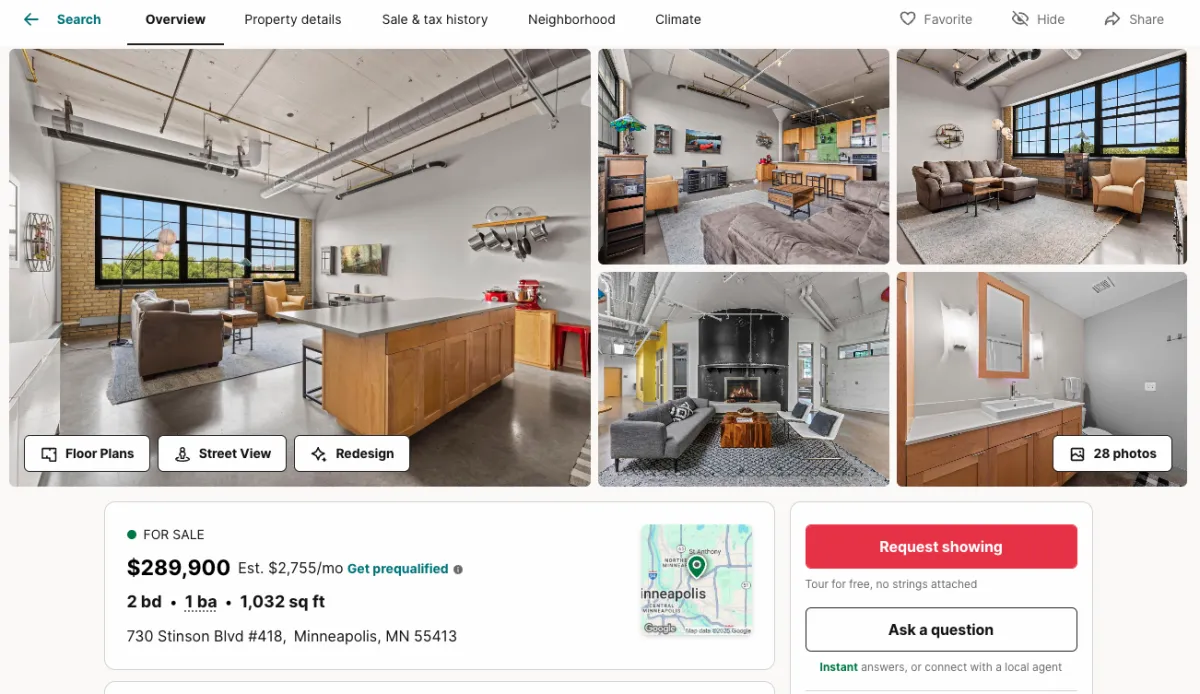Click Get prequalified link
The image size is (1200, 694).
pos(398,569)
